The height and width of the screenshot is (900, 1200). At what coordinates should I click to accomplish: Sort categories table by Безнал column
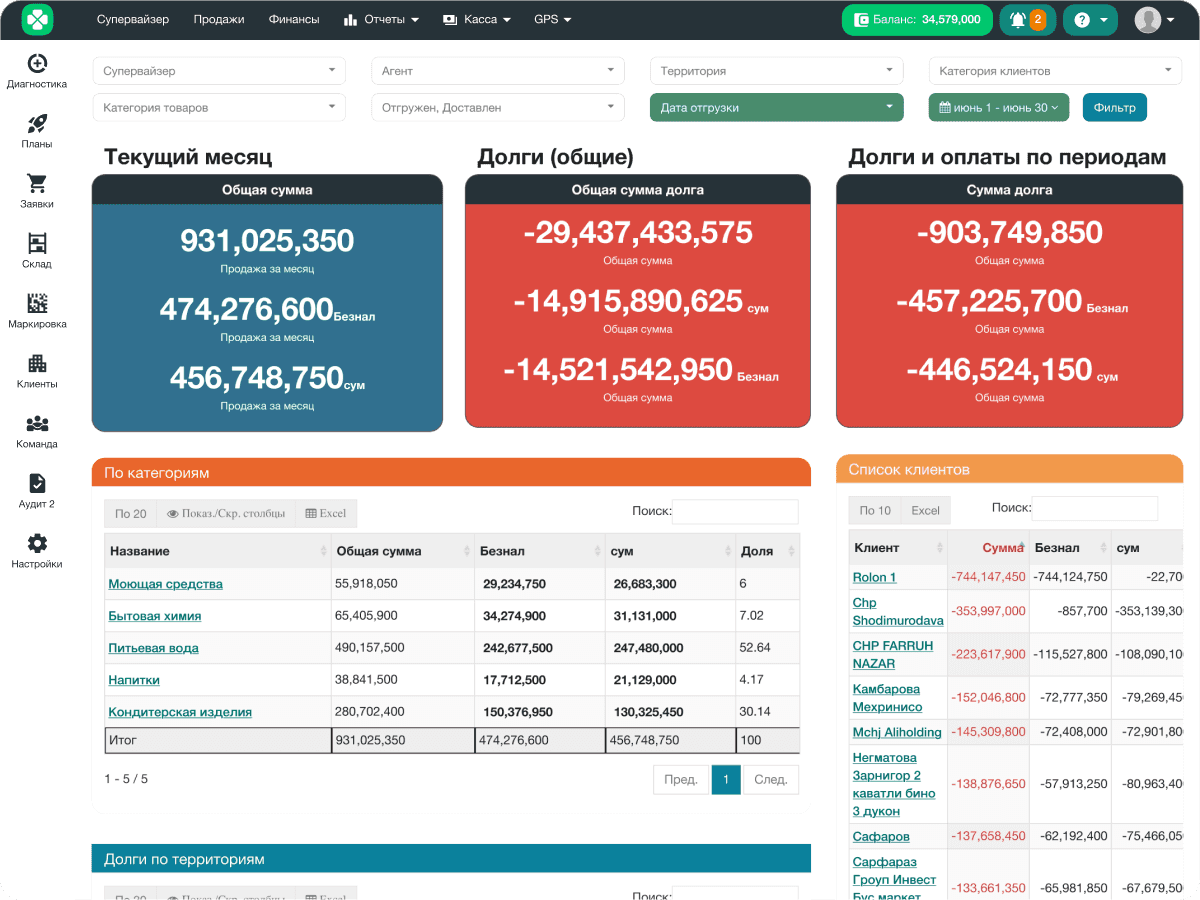point(540,551)
